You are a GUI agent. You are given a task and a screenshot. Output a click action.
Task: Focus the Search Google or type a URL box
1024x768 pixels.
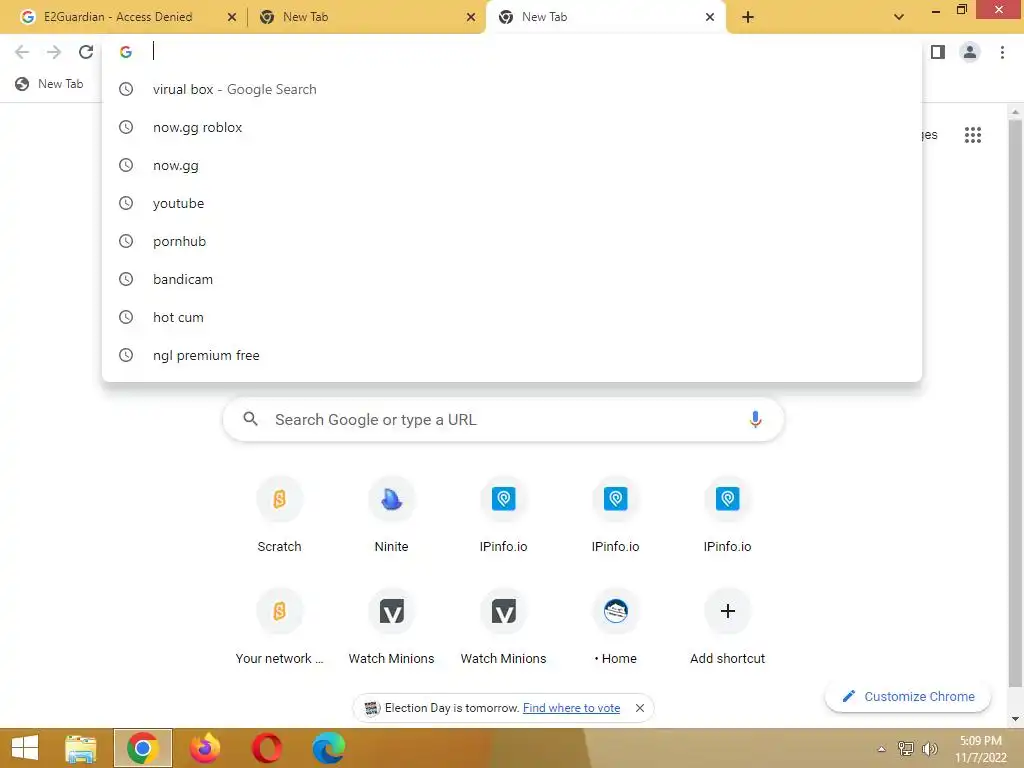point(503,419)
